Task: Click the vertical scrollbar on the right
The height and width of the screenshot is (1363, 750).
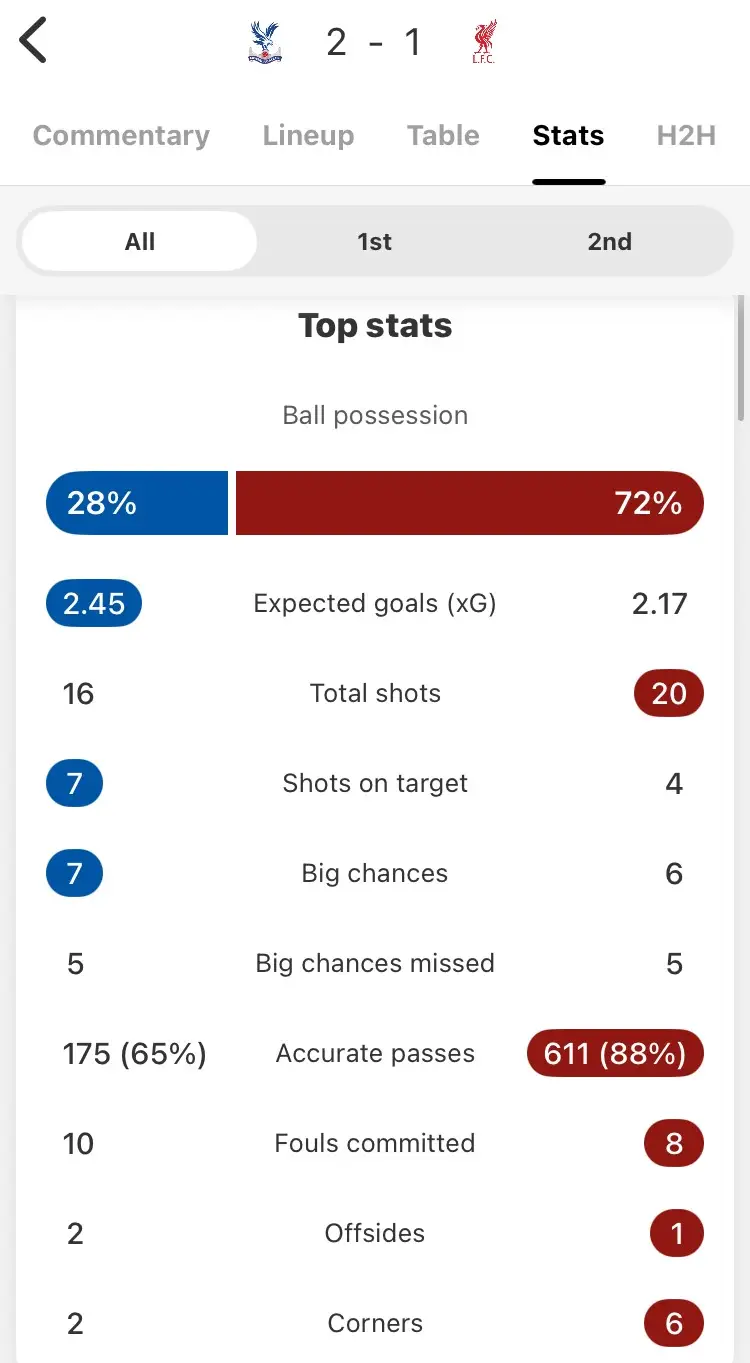Action: (741, 360)
